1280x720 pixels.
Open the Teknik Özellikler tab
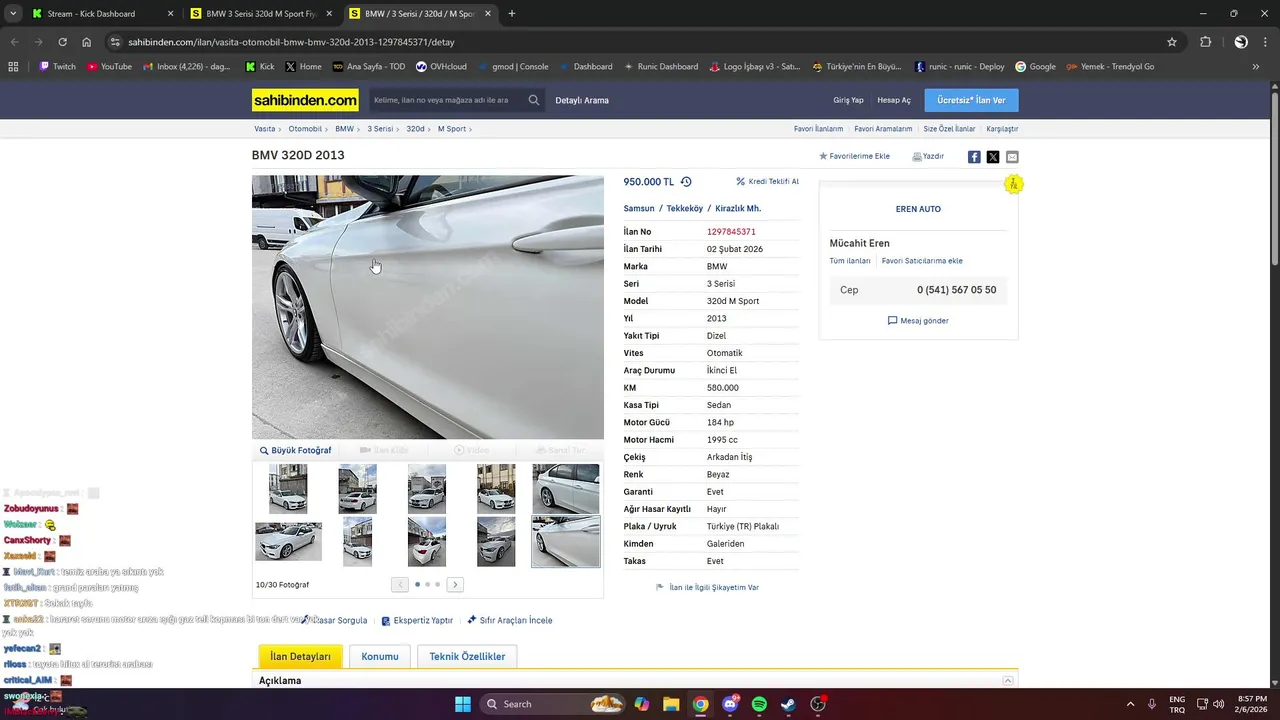pyautogui.click(x=467, y=656)
